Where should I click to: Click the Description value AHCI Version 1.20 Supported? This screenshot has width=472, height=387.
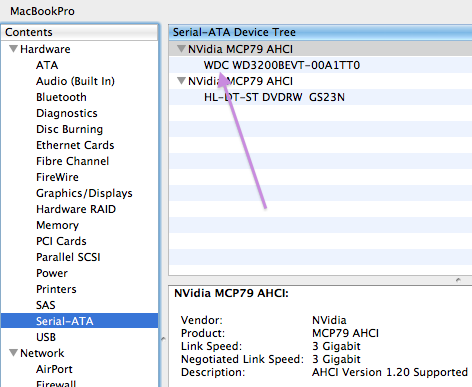390,372
